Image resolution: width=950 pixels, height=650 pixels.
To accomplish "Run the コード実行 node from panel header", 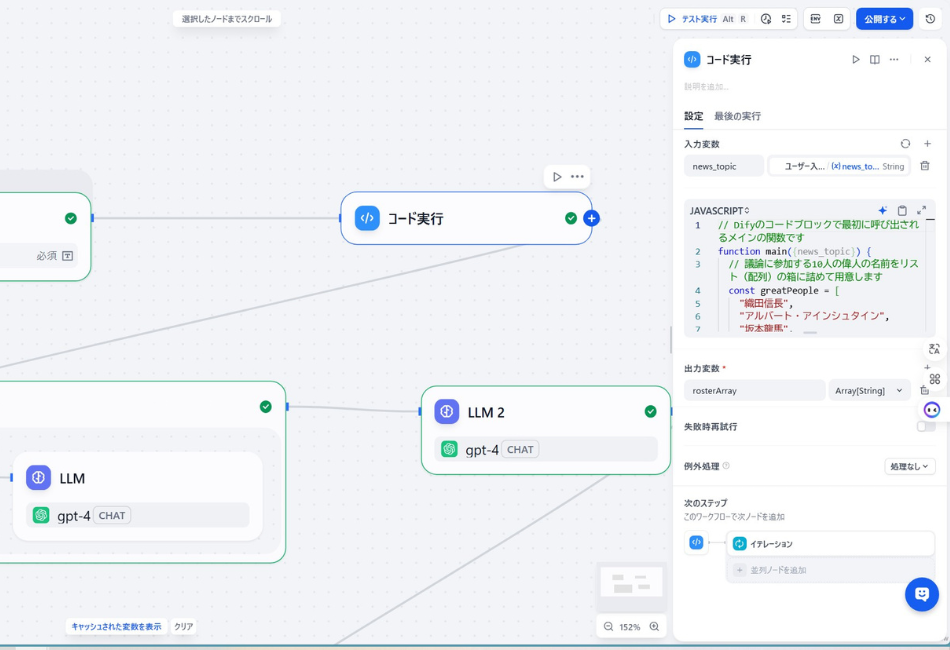I will pos(856,59).
